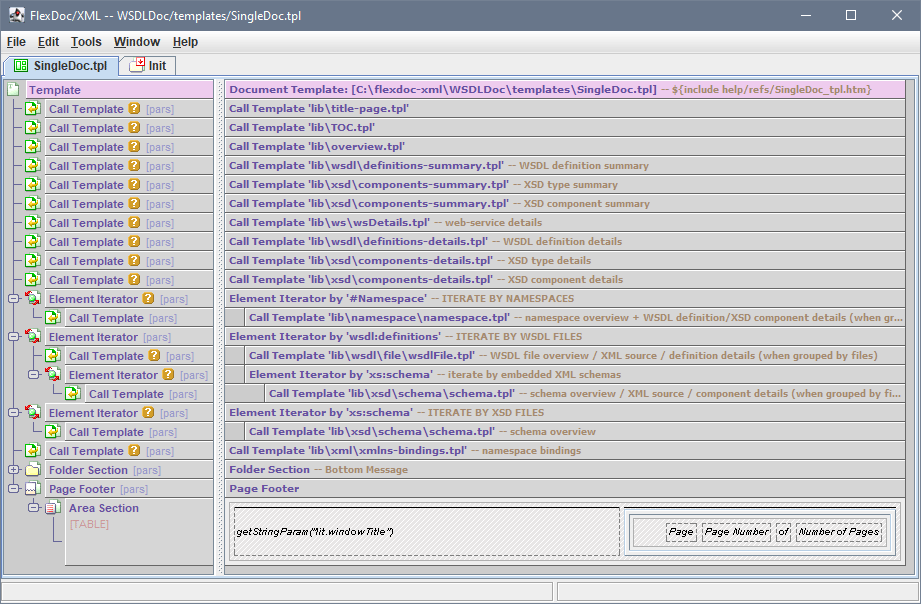Viewport: 921px width, 604px height.
Task: Collapse the Page Footer tree node
Action: pos(13,489)
